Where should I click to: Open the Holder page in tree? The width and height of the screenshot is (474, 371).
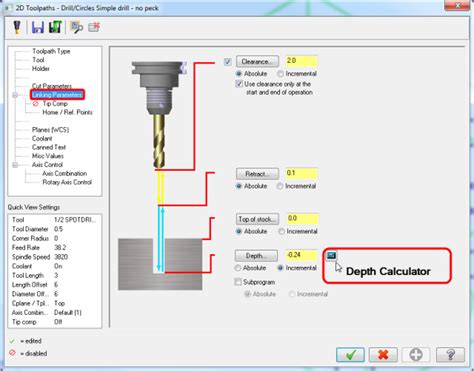[41, 69]
